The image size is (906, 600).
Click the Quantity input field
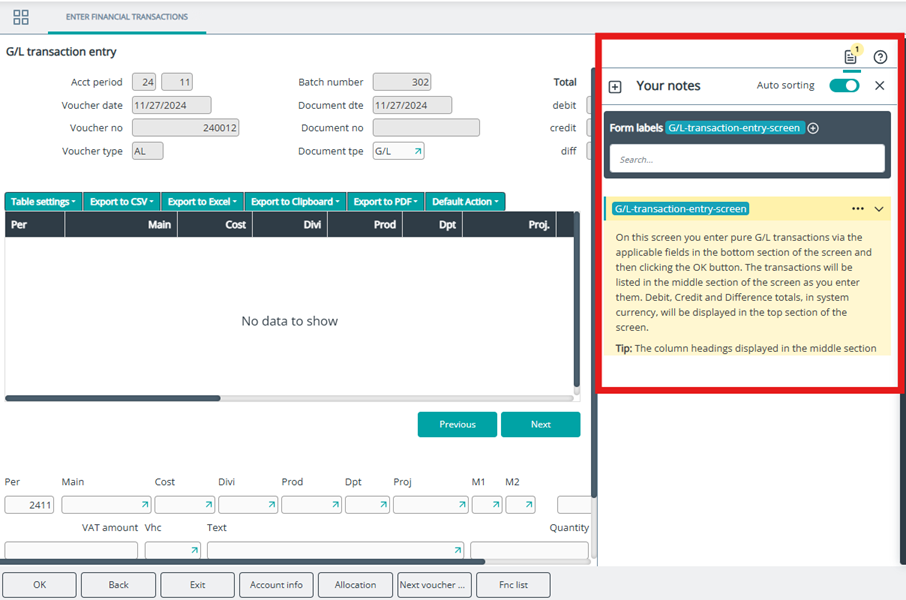coord(529,550)
